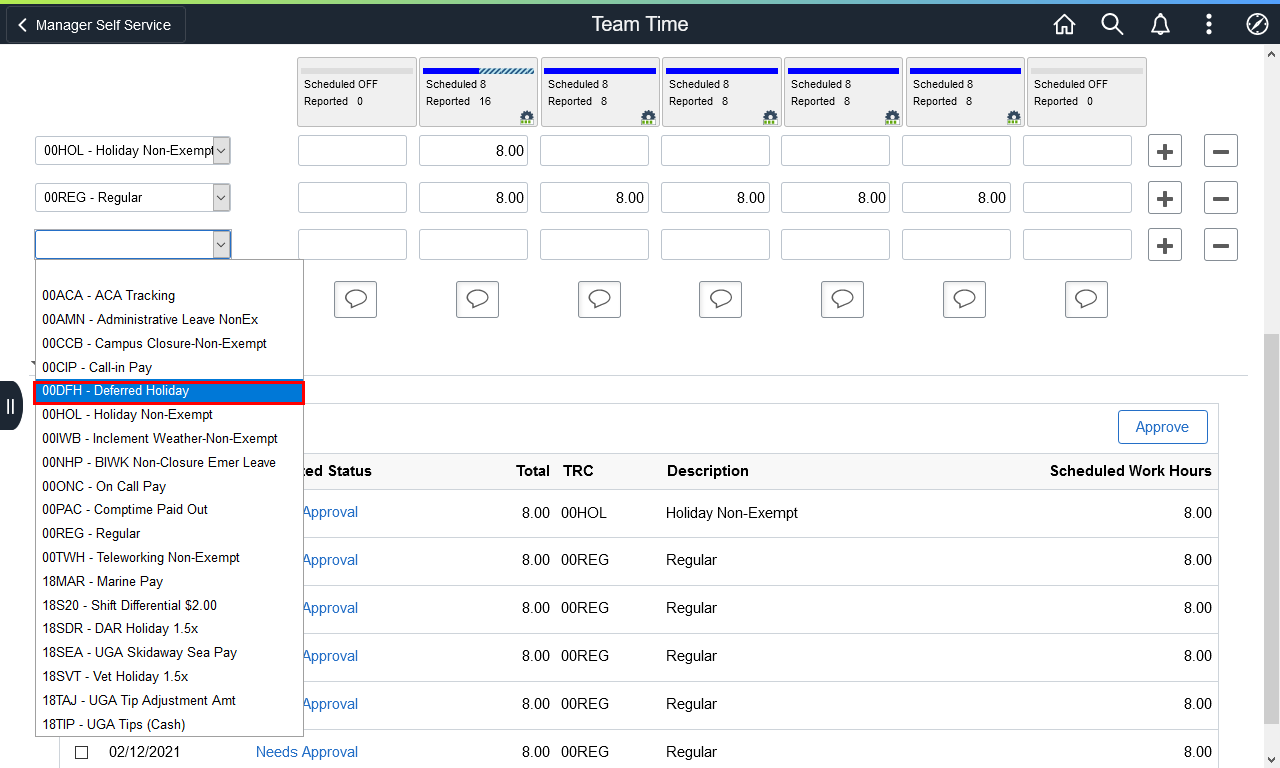
Task: Click the Approve button
Action: (1162, 427)
